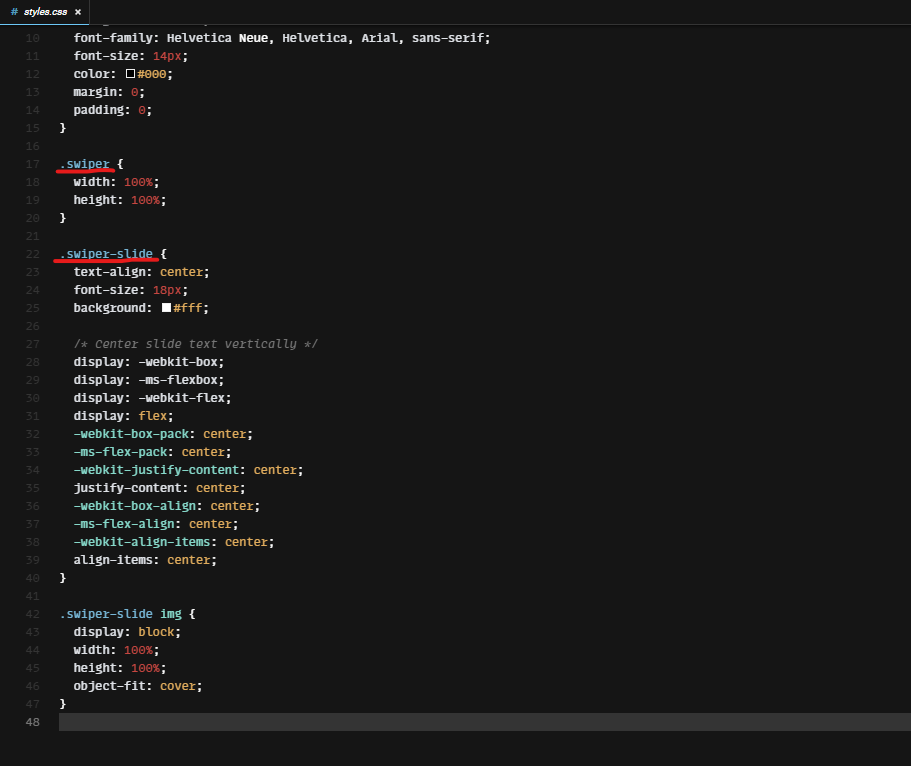Click the cover value of object-fit
911x766 pixels.
point(178,685)
